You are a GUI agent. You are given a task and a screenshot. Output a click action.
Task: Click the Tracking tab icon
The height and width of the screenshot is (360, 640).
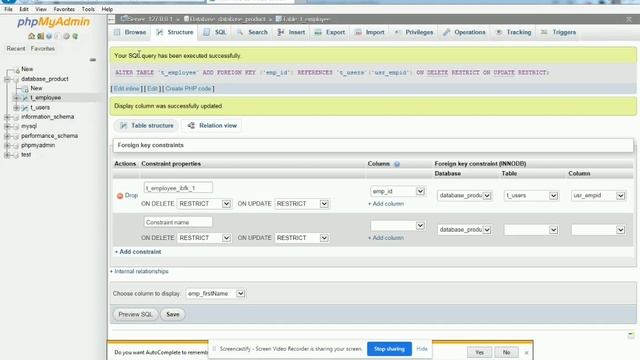(x=499, y=32)
